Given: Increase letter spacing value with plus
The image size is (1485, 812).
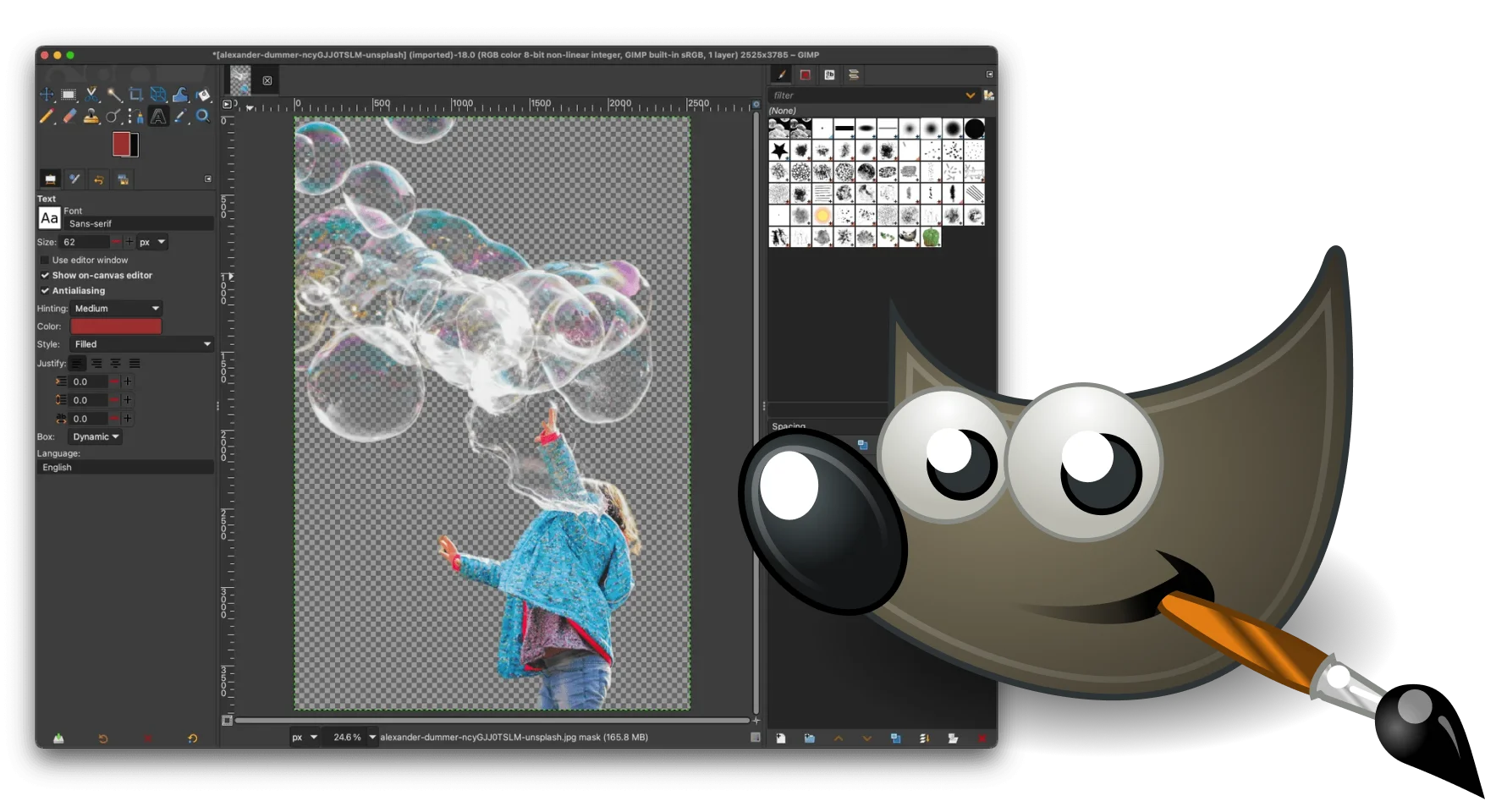Looking at the screenshot, I should tap(128, 420).
